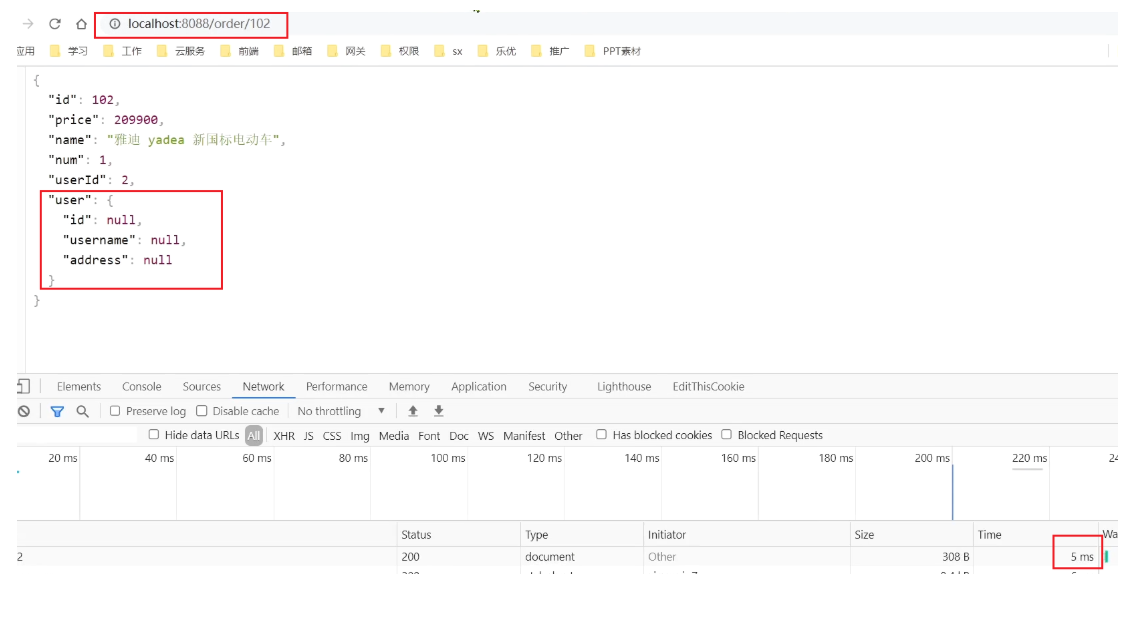
Task: Switch to the Console tab
Action: (x=142, y=387)
